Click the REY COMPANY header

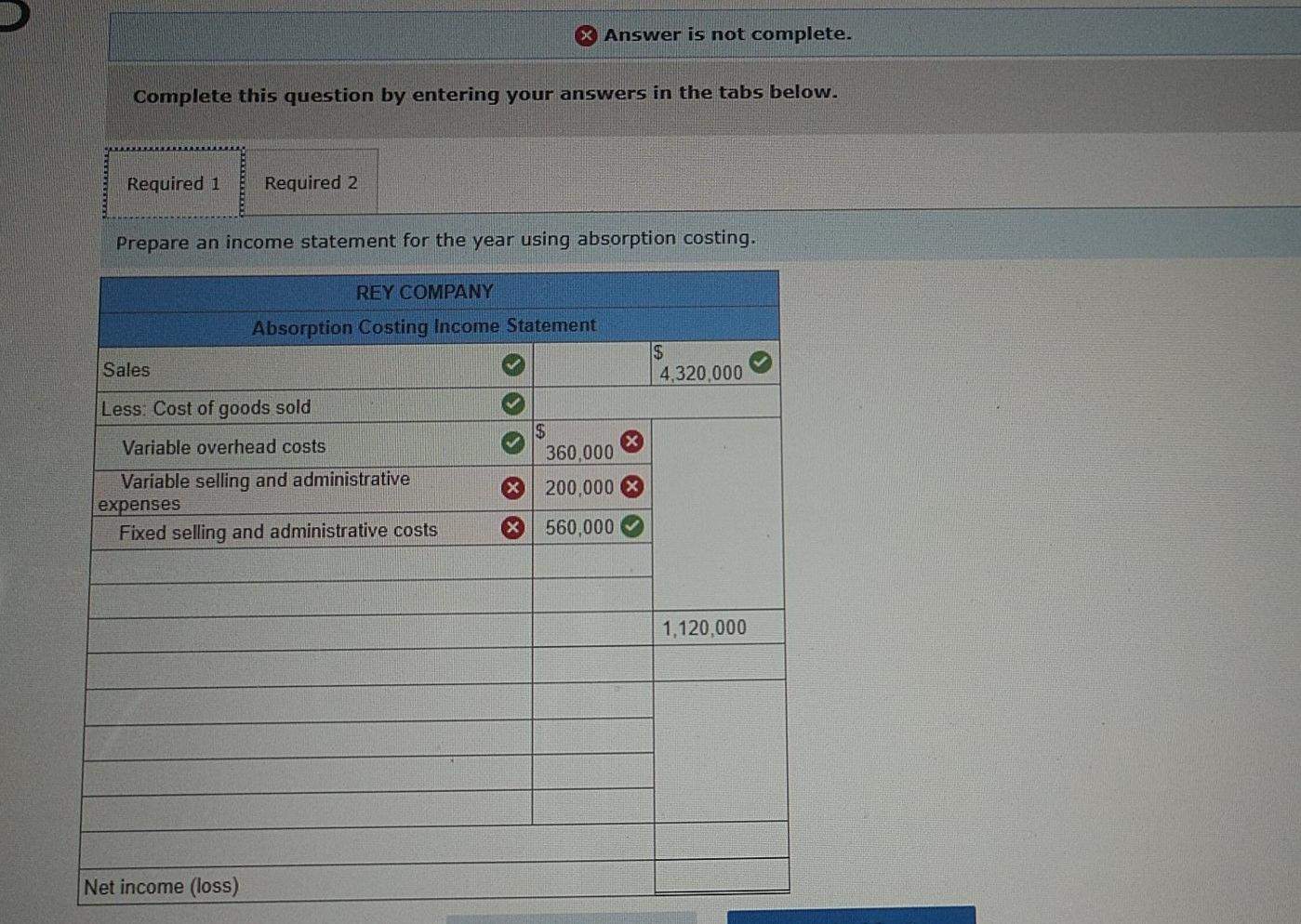coord(424,292)
